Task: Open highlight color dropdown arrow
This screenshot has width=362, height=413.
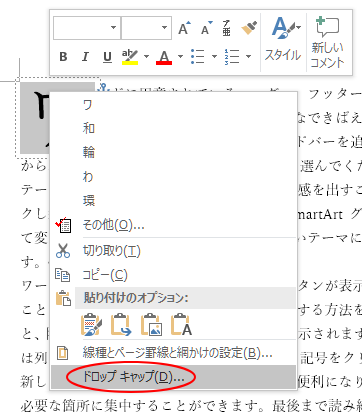Action: [x=146, y=57]
